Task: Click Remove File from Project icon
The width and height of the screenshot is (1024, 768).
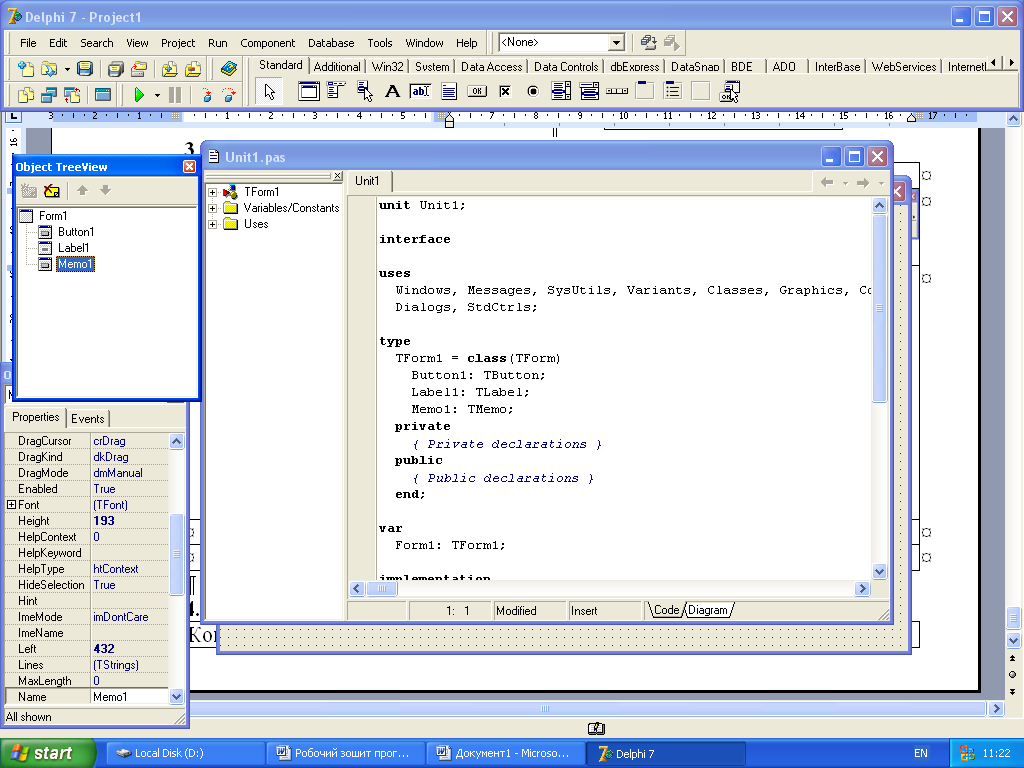Action: click(193, 69)
